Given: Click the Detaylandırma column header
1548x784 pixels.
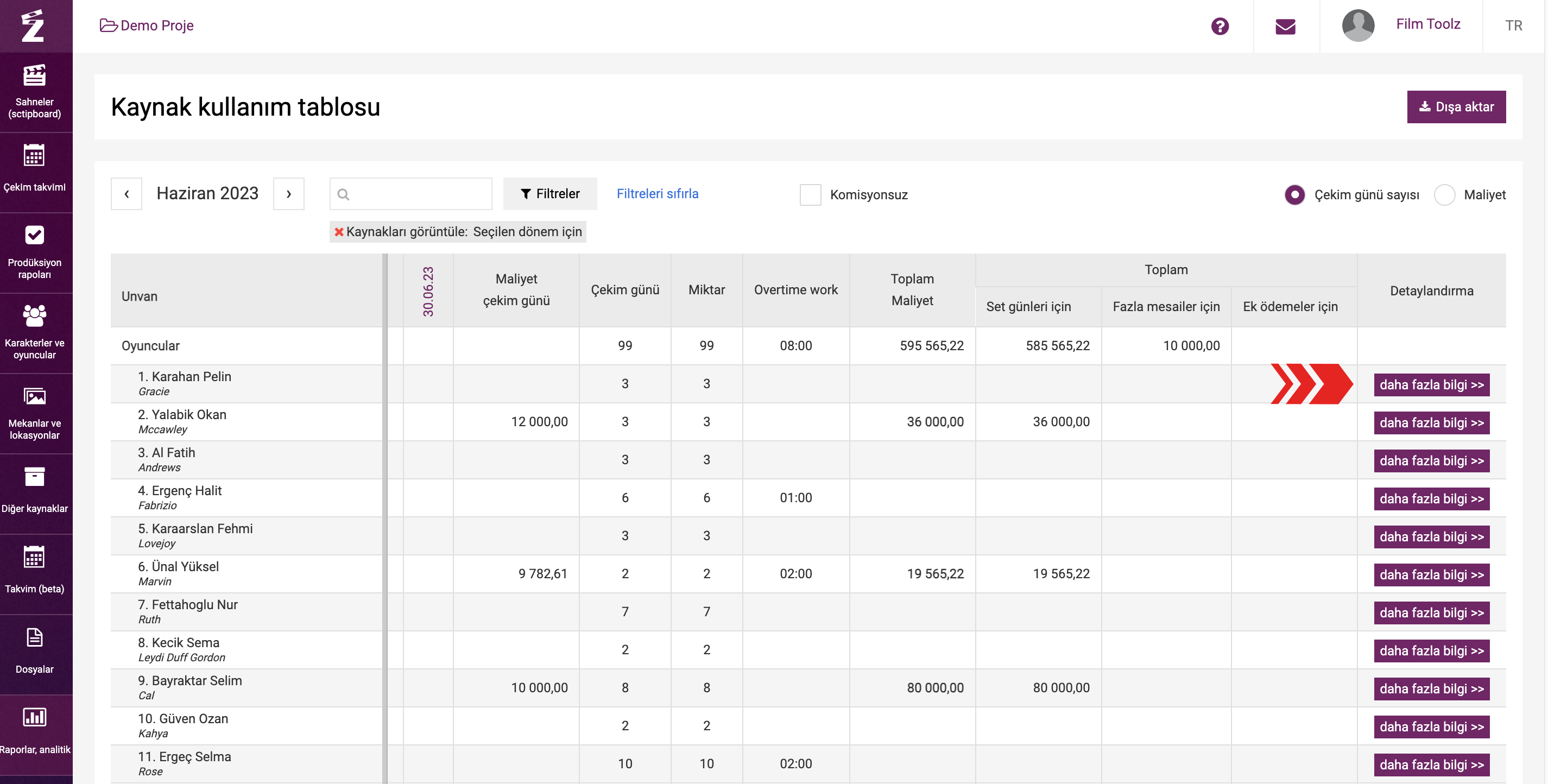Looking at the screenshot, I should pyautogui.click(x=1431, y=291).
